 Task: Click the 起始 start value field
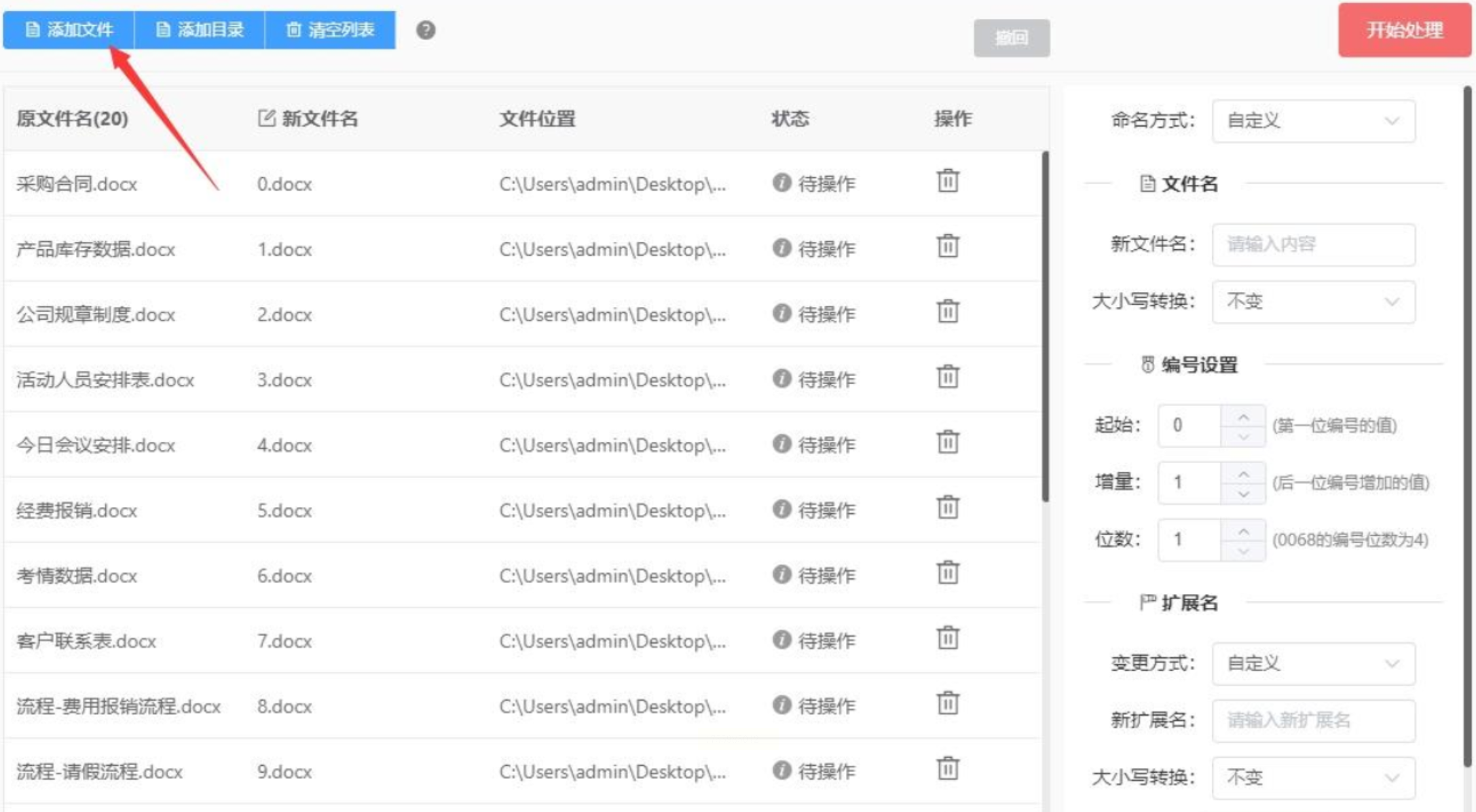(1189, 426)
